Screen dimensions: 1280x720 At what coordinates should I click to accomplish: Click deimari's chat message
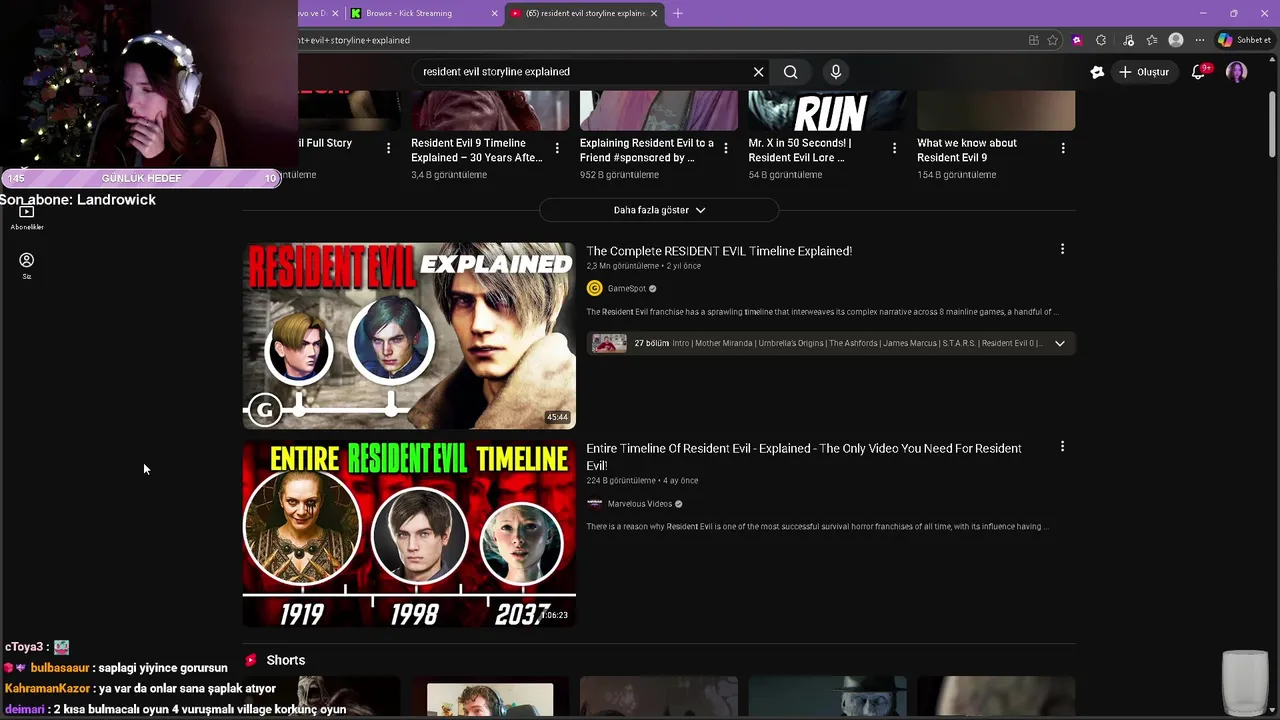tap(175, 710)
